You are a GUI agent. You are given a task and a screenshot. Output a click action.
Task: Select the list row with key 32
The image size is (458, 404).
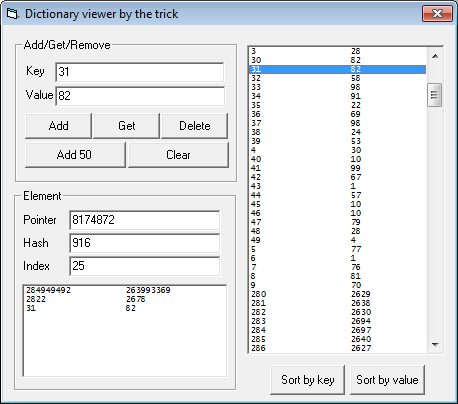tap(338, 78)
